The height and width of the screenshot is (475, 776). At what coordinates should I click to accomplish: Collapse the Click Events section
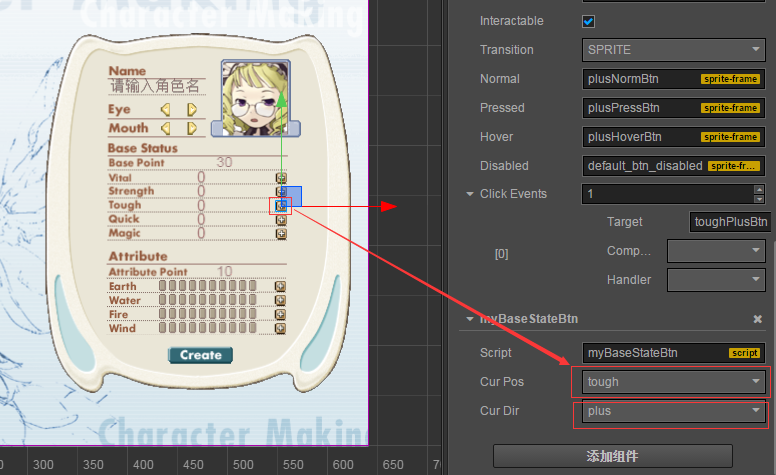coord(470,194)
